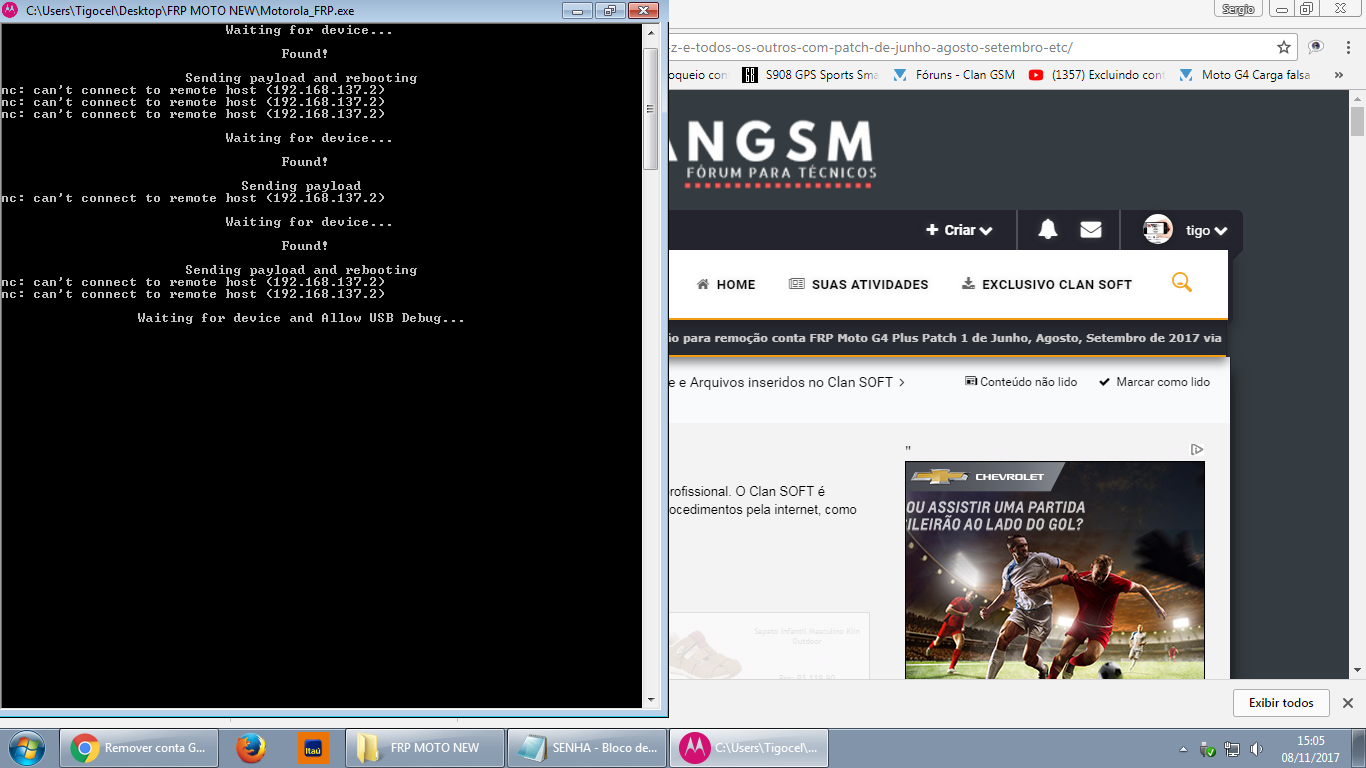Click the tigo user avatar
This screenshot has width=1366, height=768.
pos(1158,230)
